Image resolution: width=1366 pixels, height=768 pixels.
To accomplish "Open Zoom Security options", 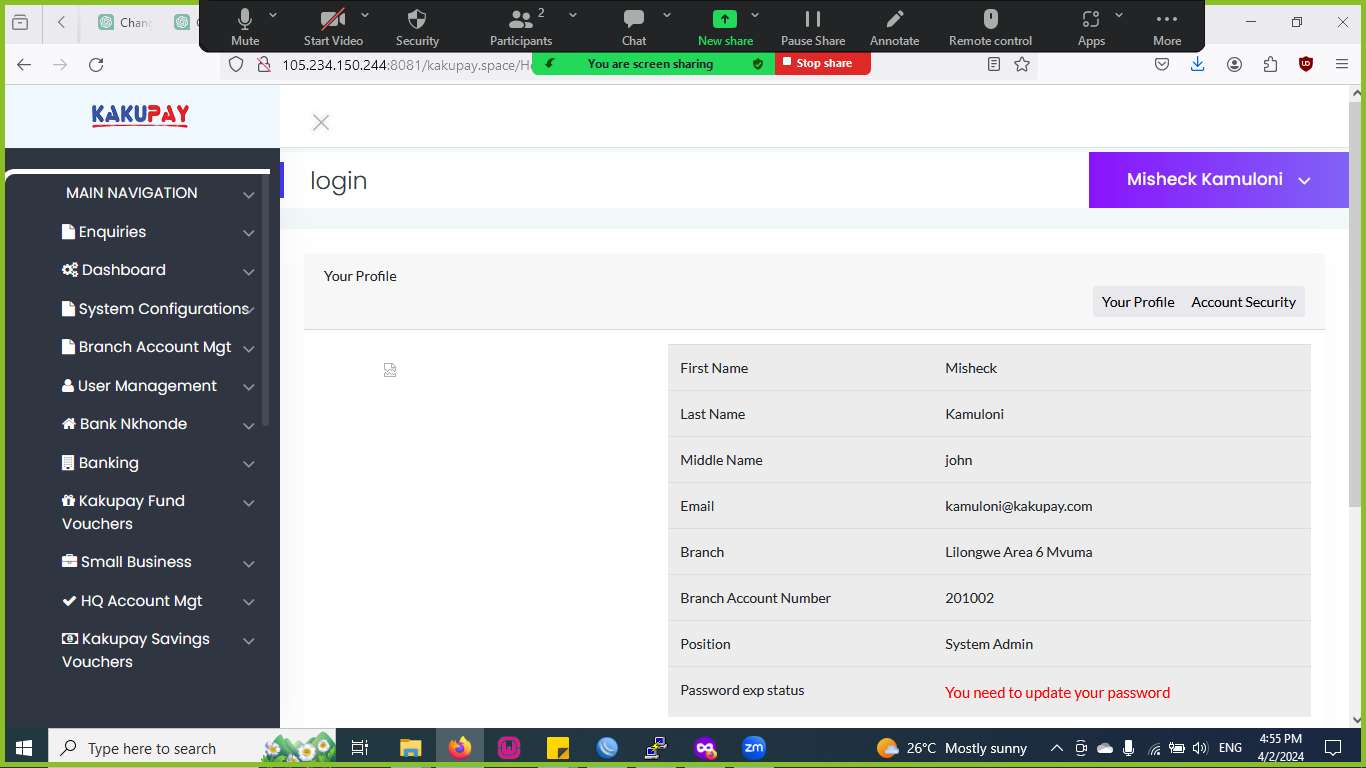I will coord(417,27).
